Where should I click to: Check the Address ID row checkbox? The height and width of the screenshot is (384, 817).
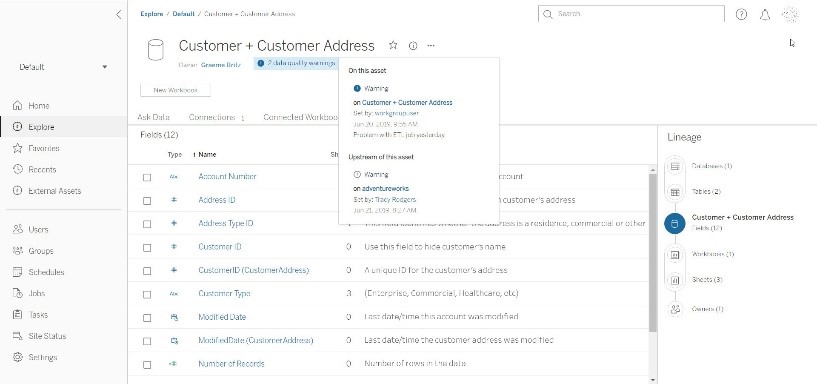[x=147, y=201]
